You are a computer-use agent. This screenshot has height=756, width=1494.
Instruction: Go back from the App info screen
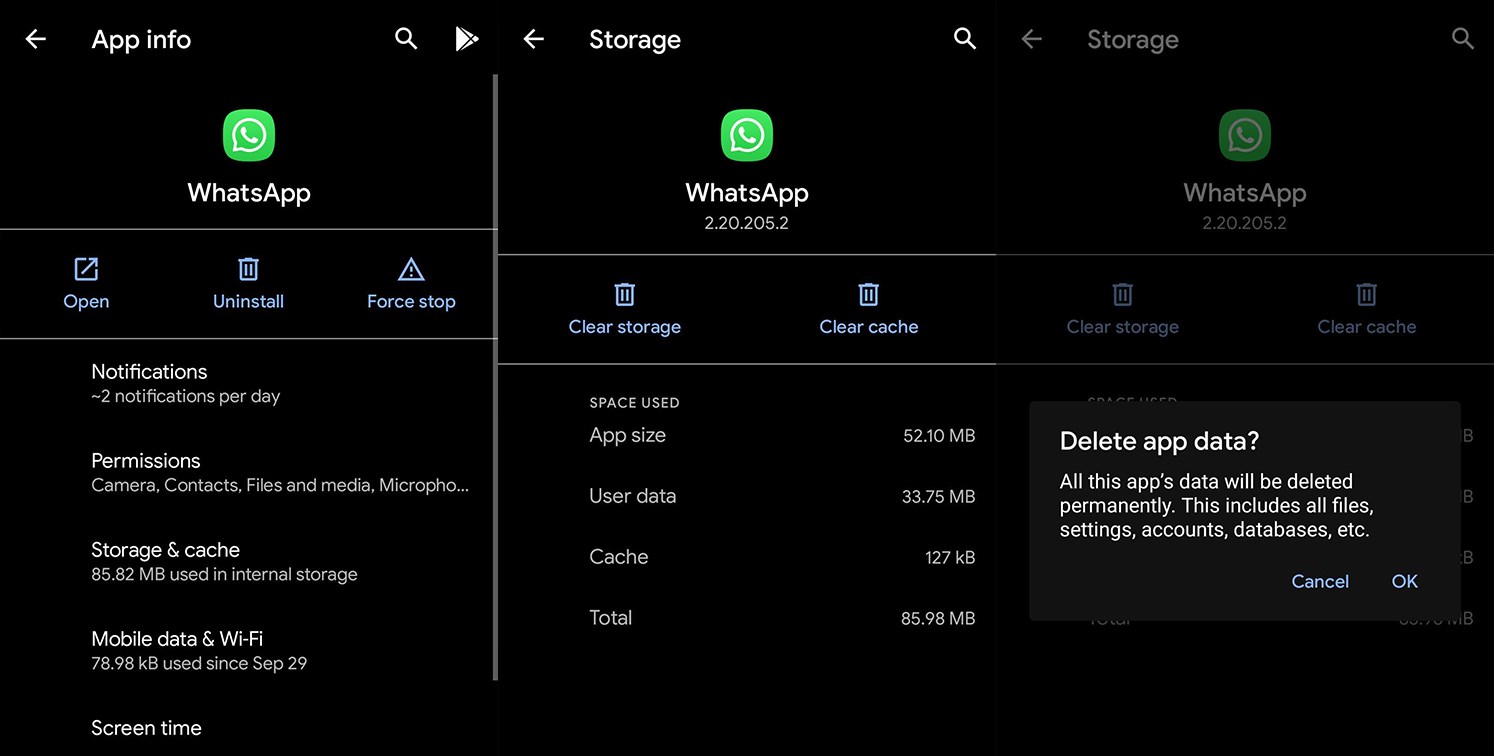pos(36,39)
